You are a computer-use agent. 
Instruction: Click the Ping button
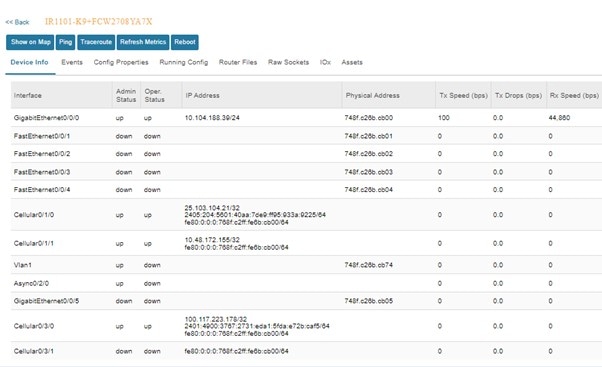65,42
